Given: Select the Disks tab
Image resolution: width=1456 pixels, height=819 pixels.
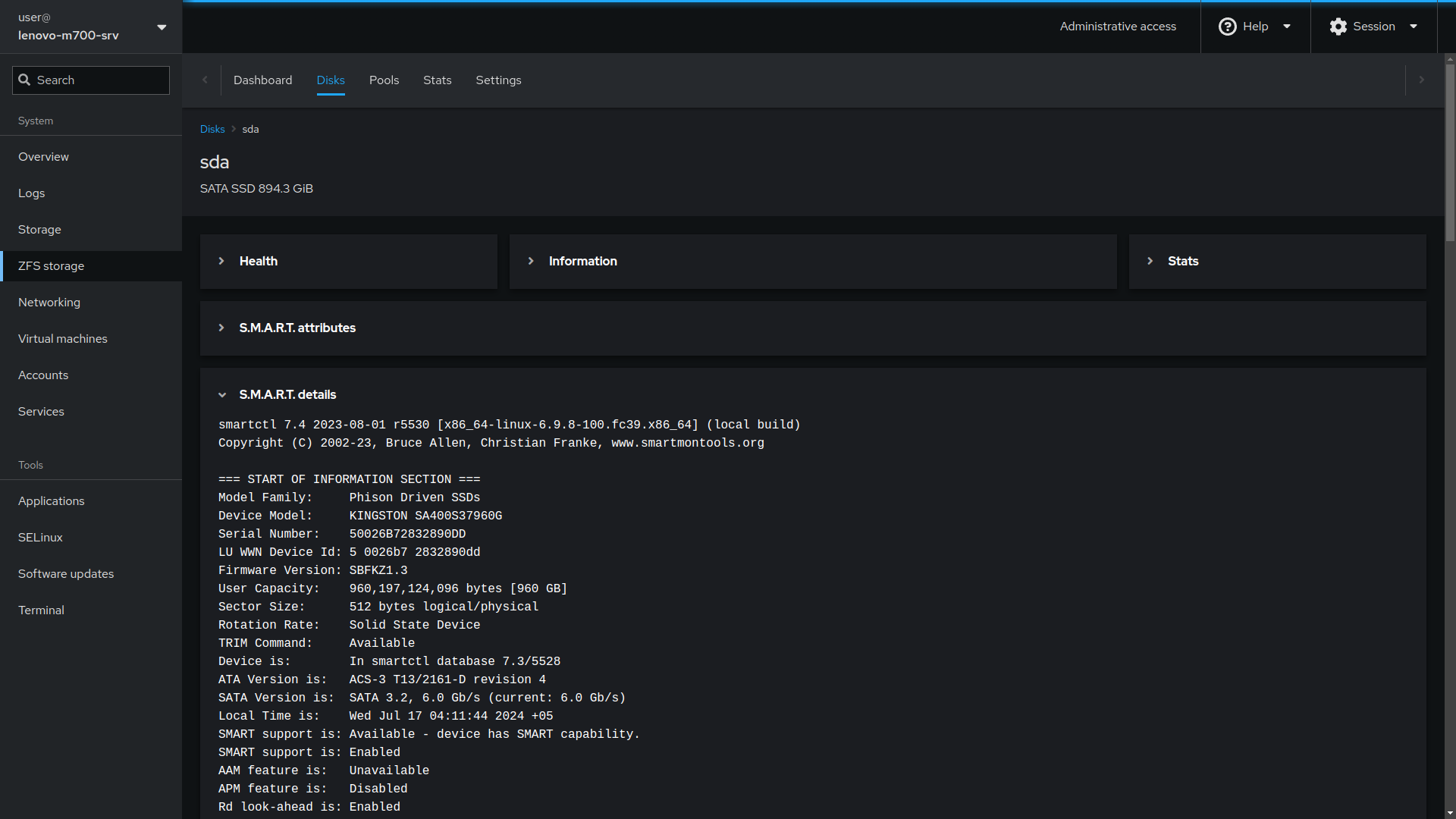Looking at the screenshot, I should [331, 80].
